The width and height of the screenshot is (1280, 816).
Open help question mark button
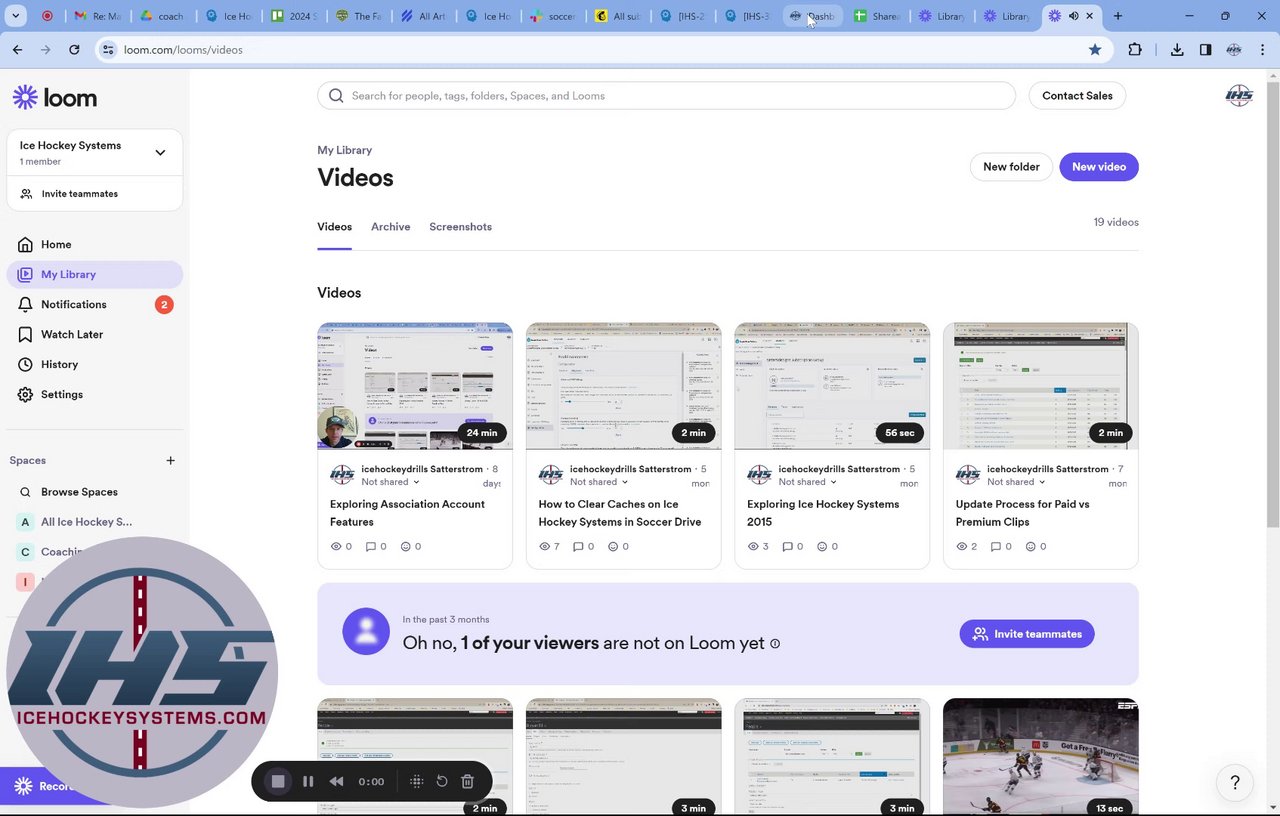(x=1235, y=782)
